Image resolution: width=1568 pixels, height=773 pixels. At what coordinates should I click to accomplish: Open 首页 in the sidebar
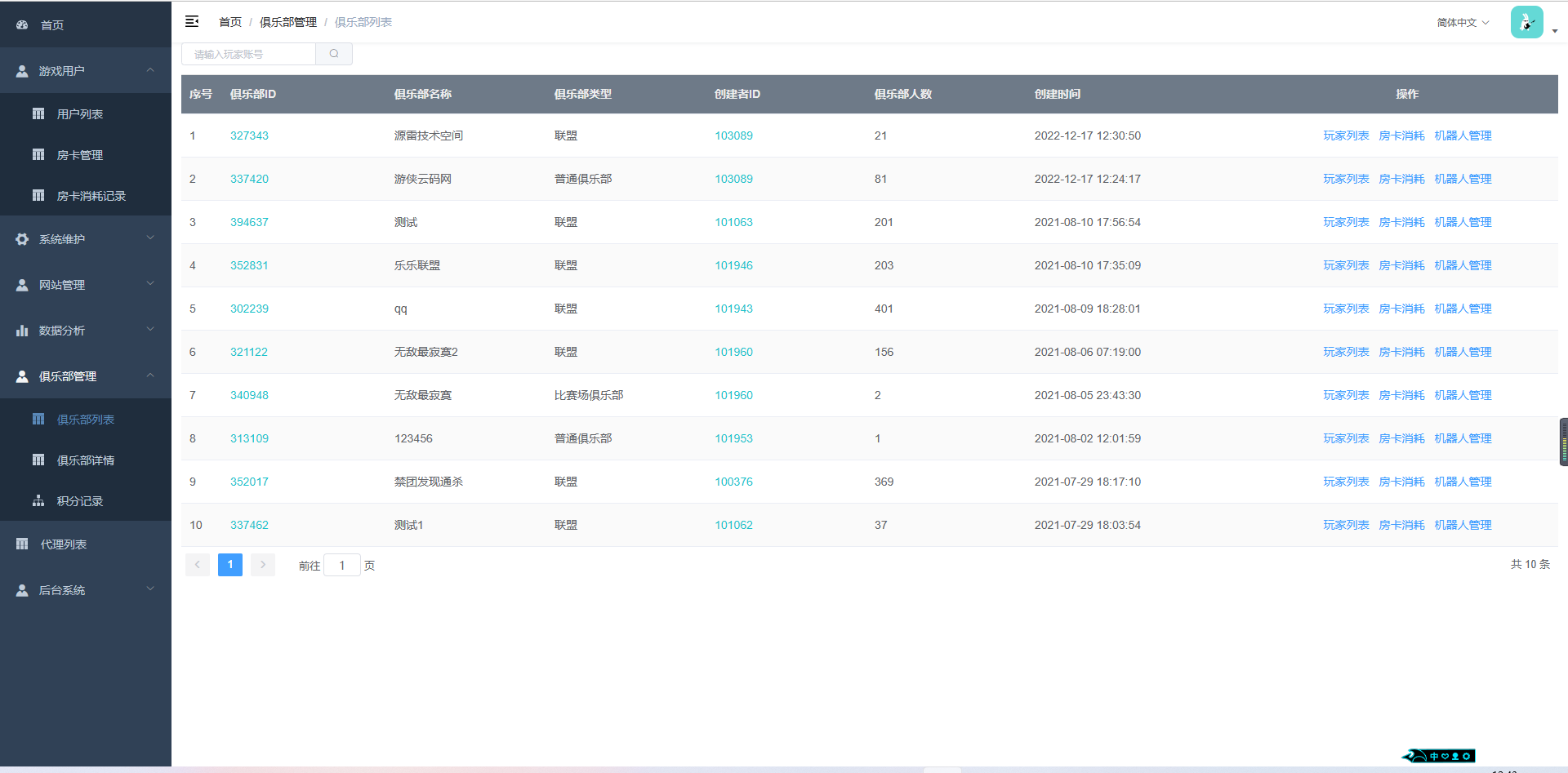86,24
